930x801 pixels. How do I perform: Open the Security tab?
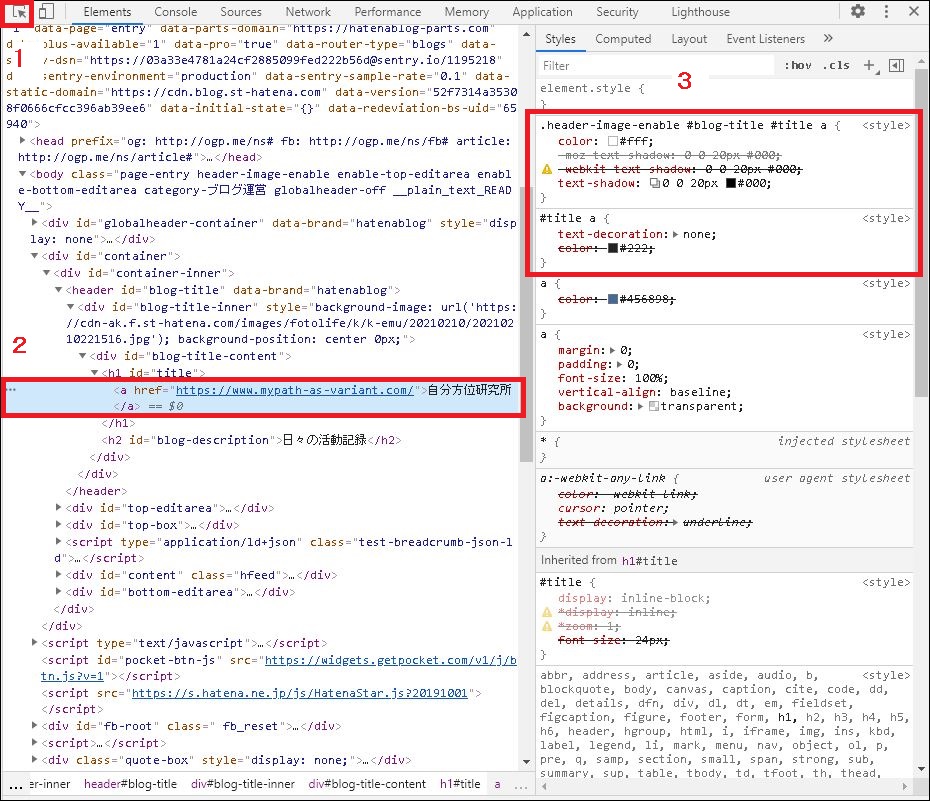pos(617,12)
